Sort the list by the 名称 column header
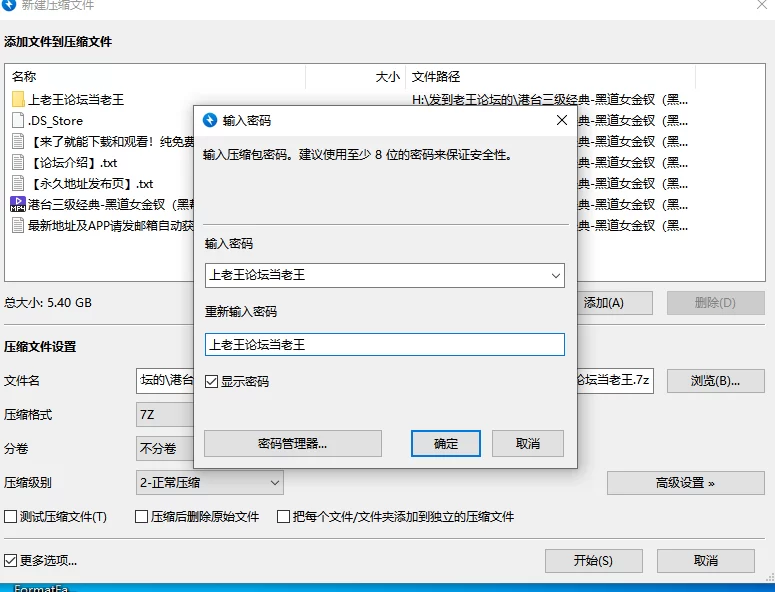The width and height of the screenshot is (775, 592). coord(157,77)
